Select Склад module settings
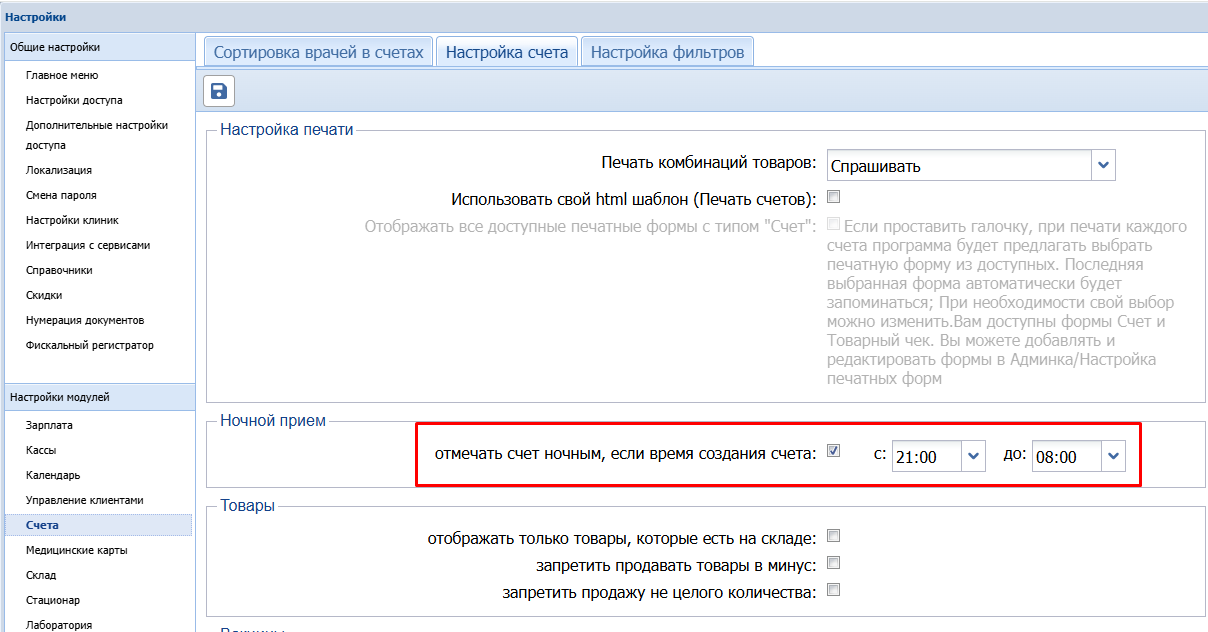Image resolution: width=1208 pixels, height=632 pixels. pos(41,575)
